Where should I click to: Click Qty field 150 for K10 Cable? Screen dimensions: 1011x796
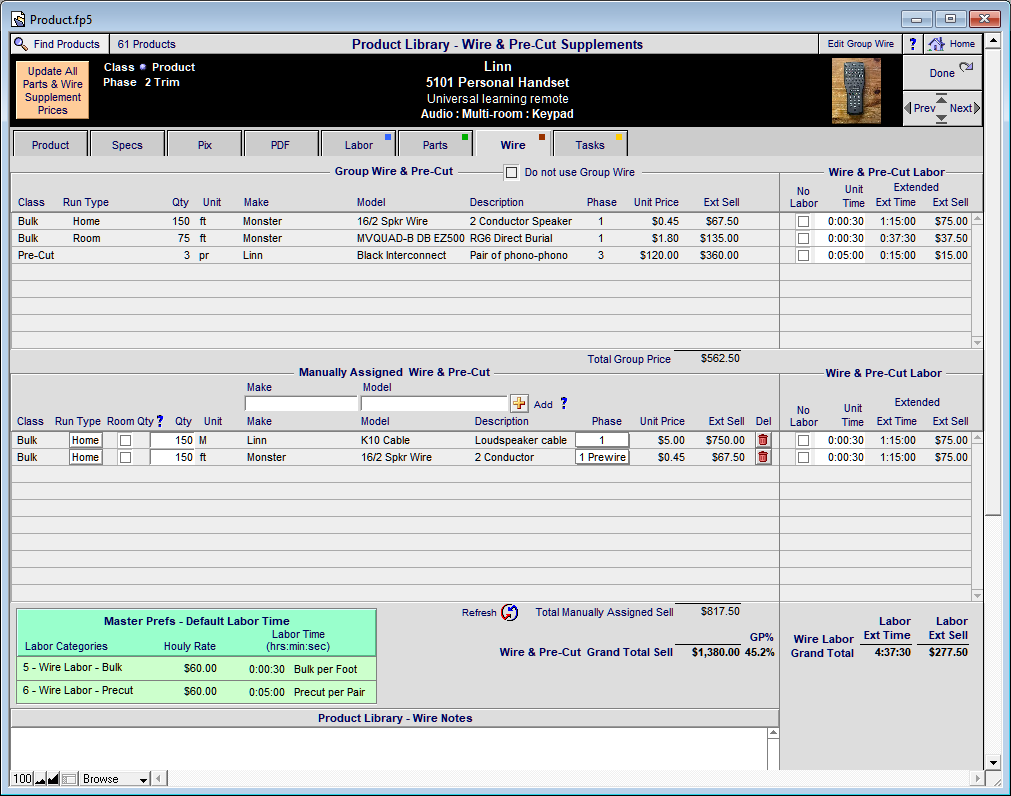point(172,440)
